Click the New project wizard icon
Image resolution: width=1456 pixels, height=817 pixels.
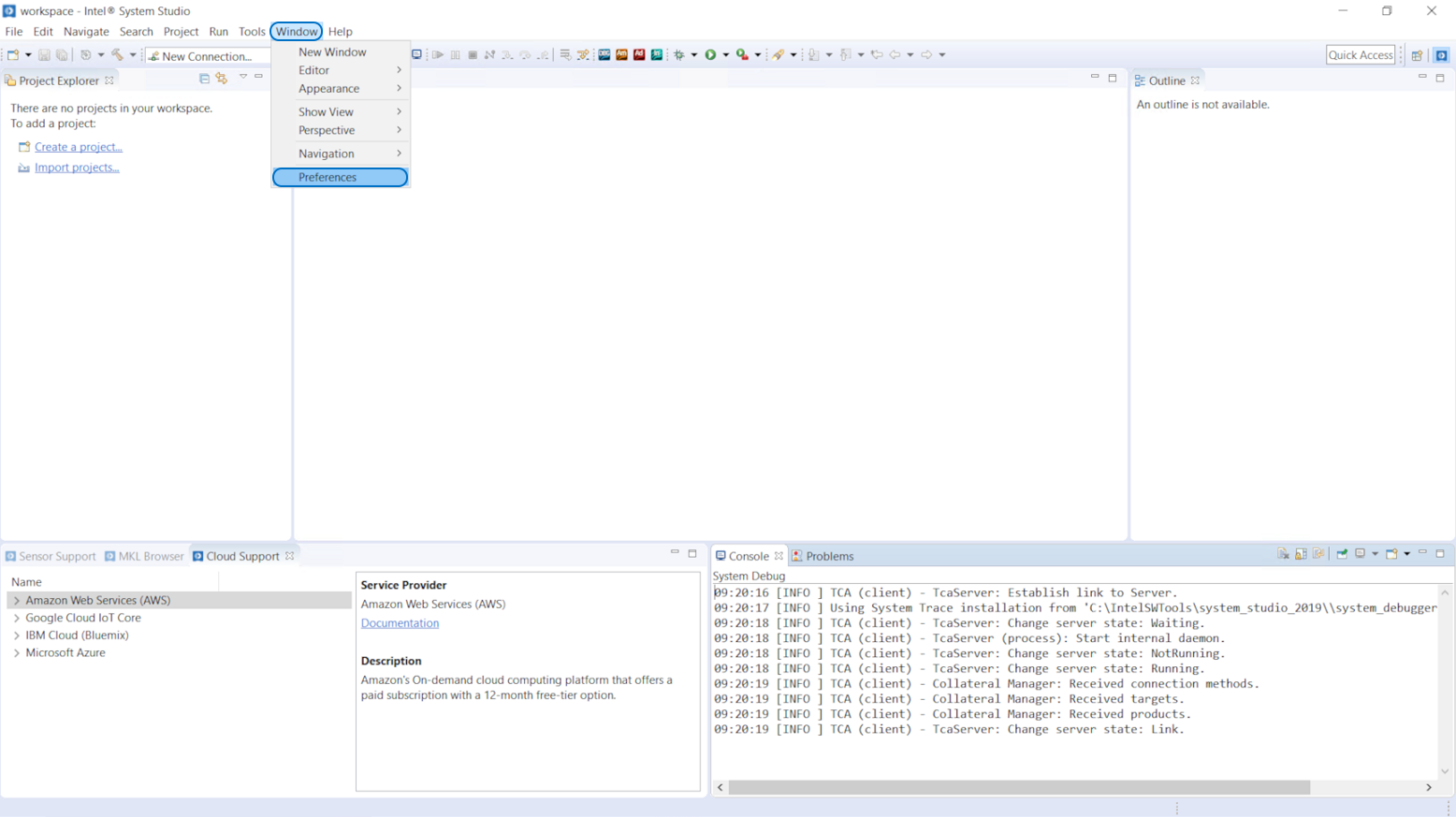[x=13, y=55]
